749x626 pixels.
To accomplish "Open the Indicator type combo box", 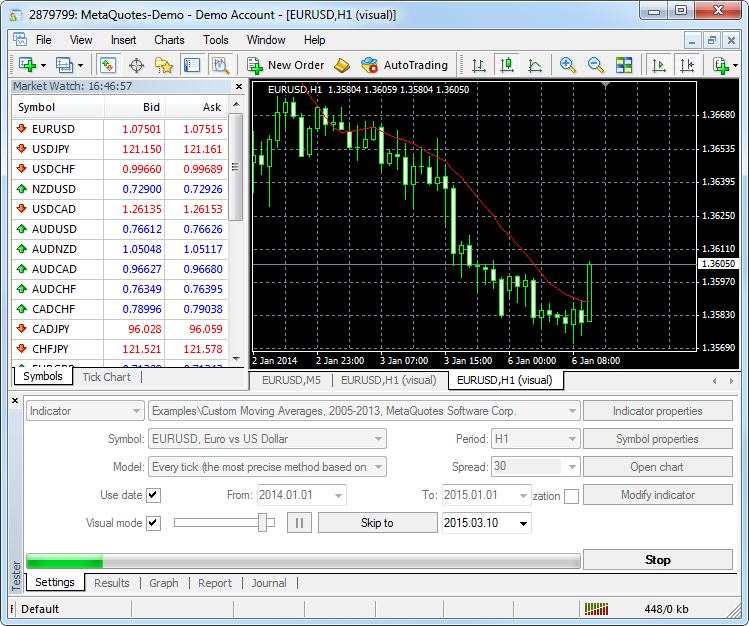I will click(x=85, y=411).
